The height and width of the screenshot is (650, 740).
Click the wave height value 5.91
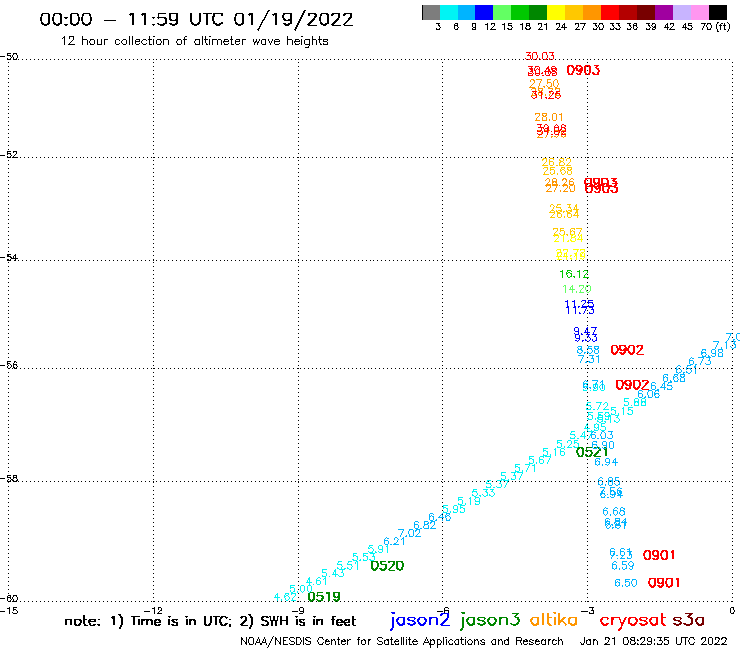(x=378, y=549)
